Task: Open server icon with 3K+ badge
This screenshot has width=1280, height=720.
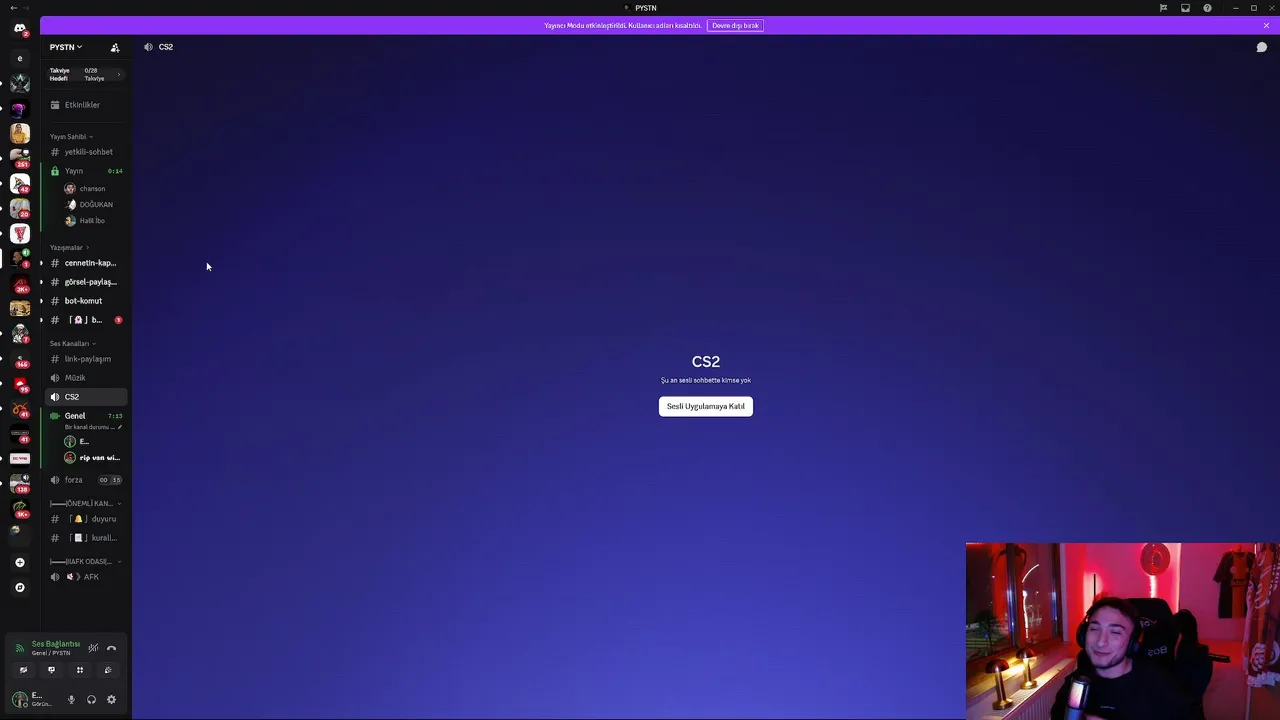Action: (x=20, y=284)
